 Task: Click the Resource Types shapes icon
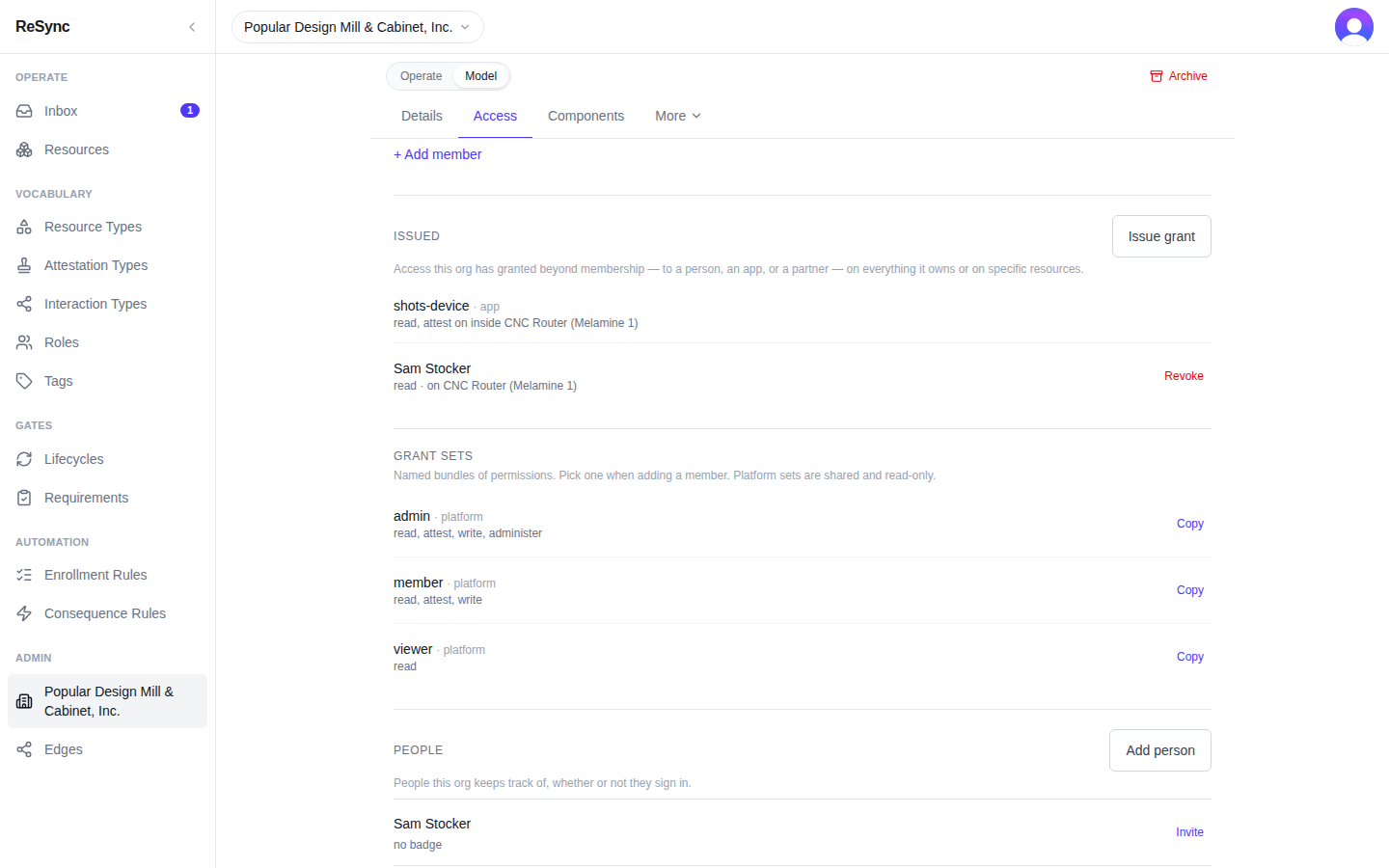click(24, 227)
